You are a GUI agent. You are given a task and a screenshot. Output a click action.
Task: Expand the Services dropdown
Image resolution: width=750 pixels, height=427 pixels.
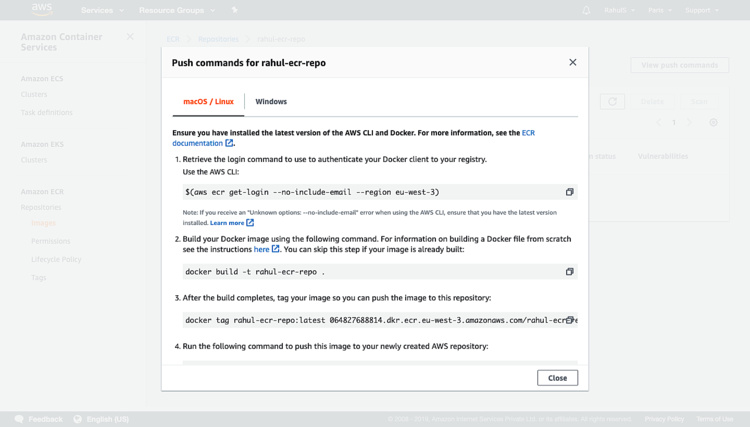click(x=102, y=10)
